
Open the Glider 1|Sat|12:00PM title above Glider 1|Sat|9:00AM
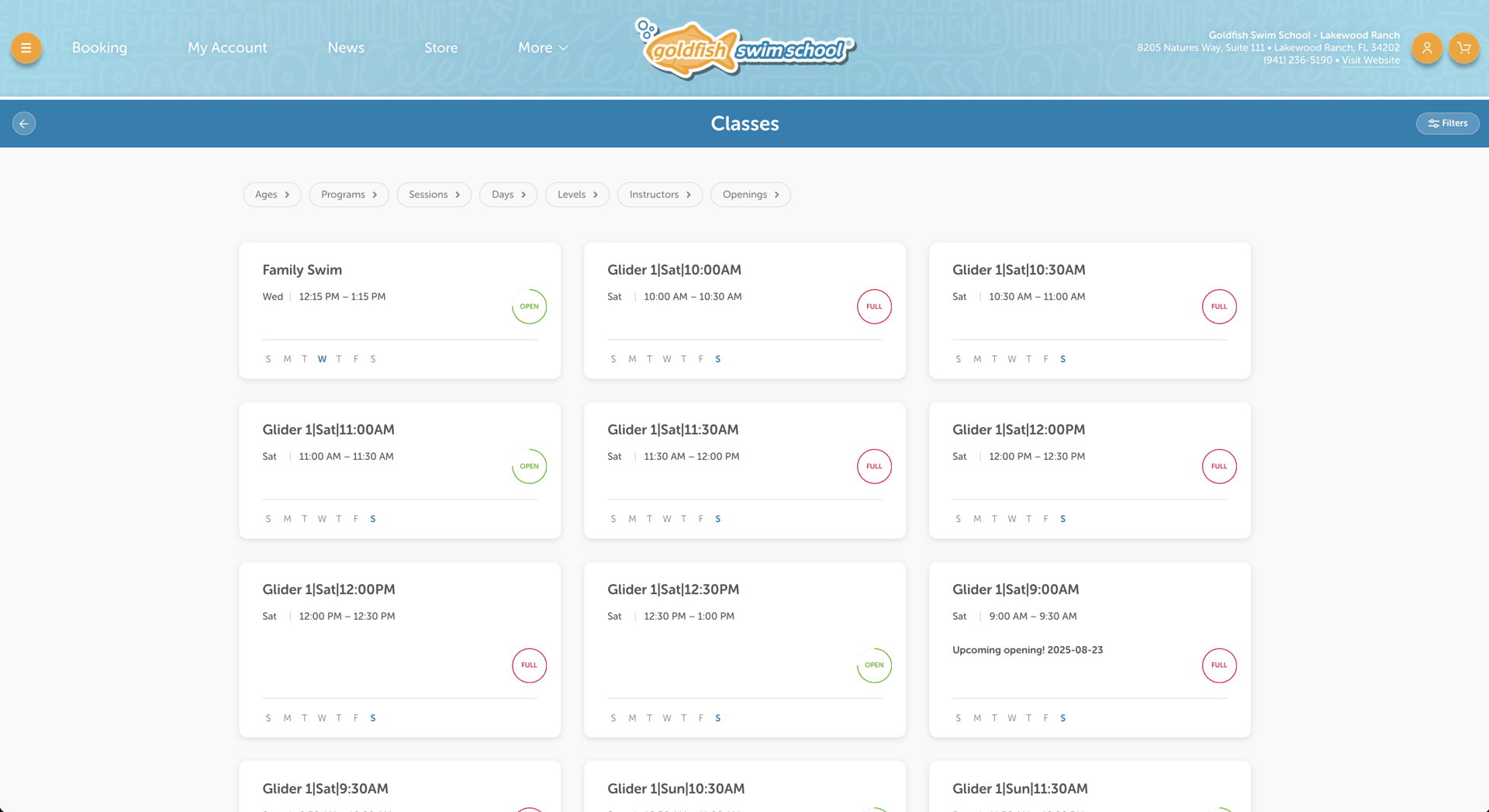(x=1019, y=430)
